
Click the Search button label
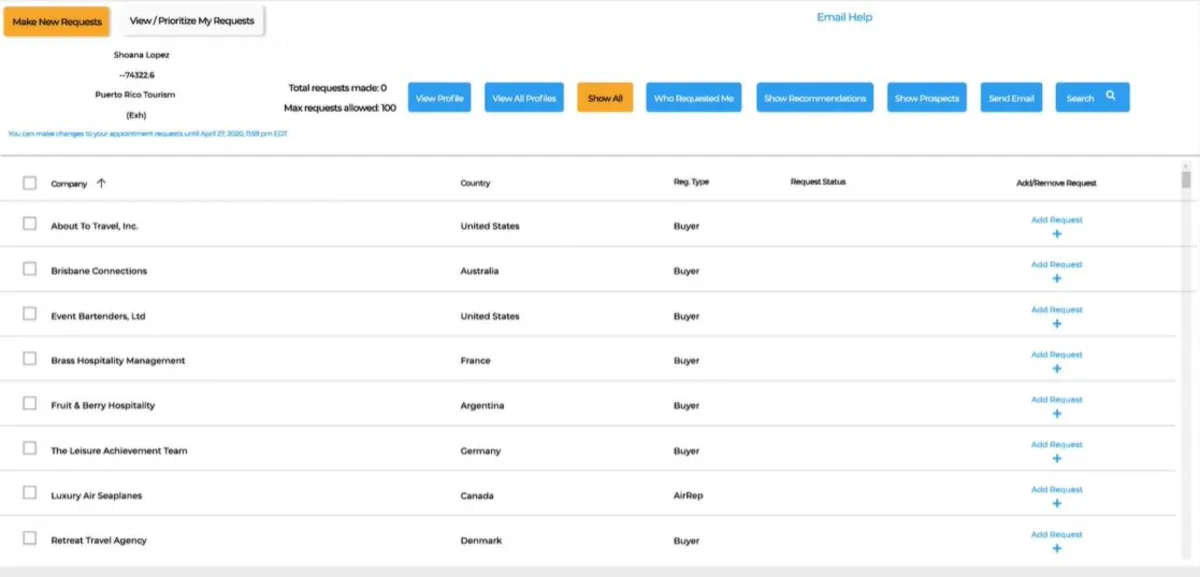coord(1080,98)
